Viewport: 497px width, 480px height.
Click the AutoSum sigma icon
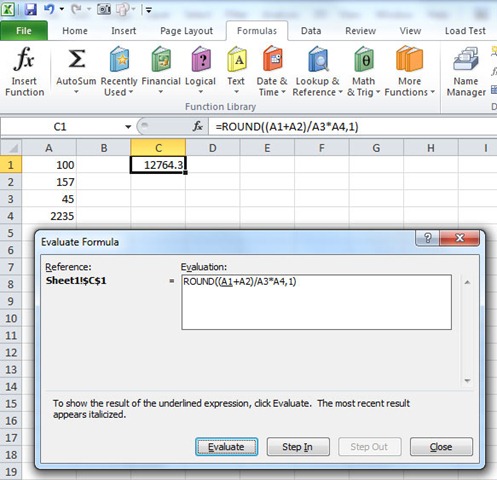click(76, 59)
